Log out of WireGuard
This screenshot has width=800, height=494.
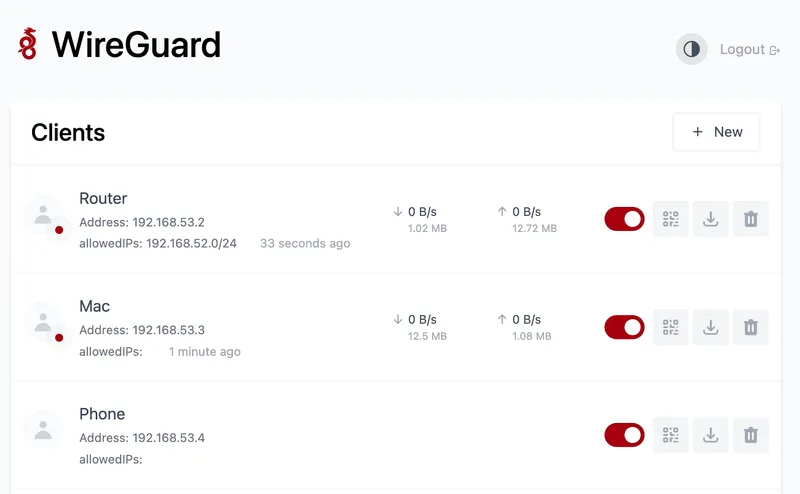pyautogui.click(x=749, y=49)
